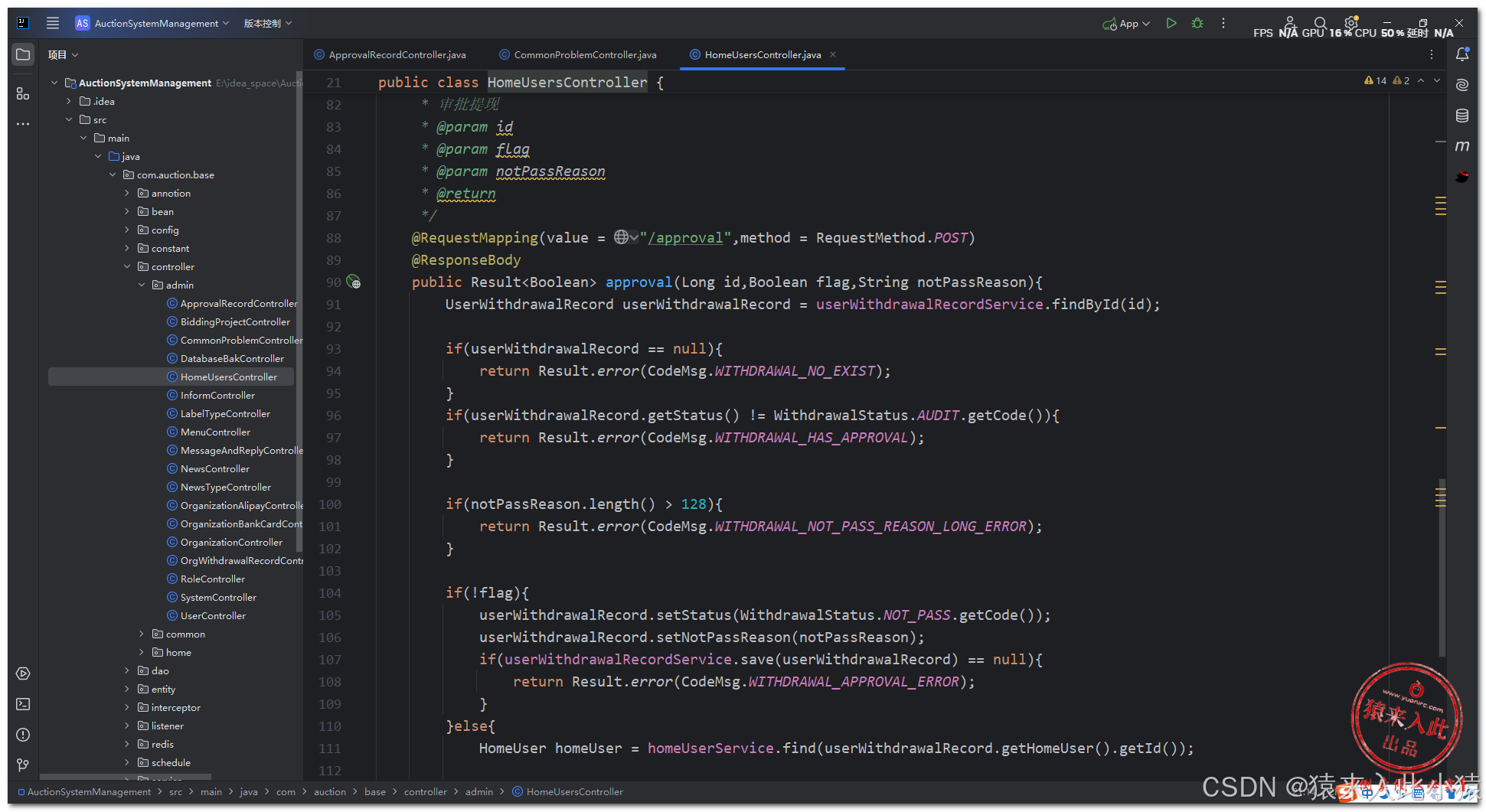Open the Terminal tool window icon
This screenshot has width=1486, height=812.
[23, 704]
